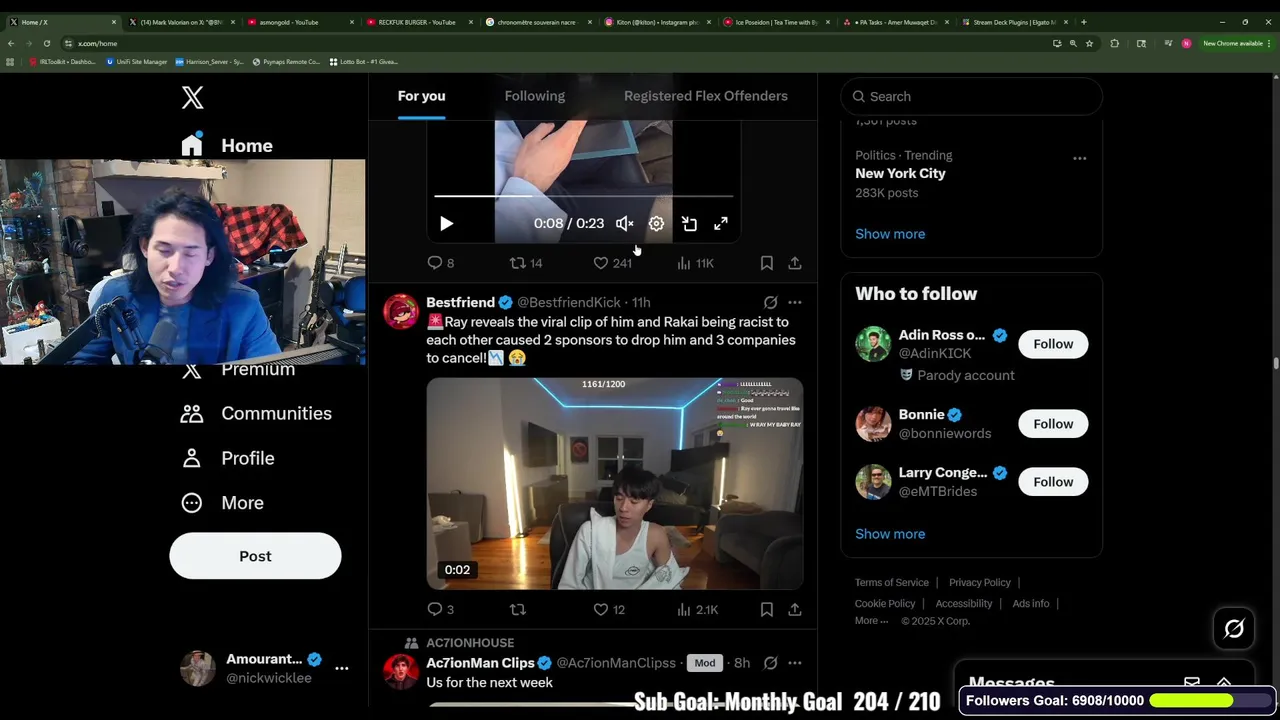Follow Larry Conge @eMTBrides
The height and width of the screenshot is (720, 1280).
click(x=1053, y=482)
